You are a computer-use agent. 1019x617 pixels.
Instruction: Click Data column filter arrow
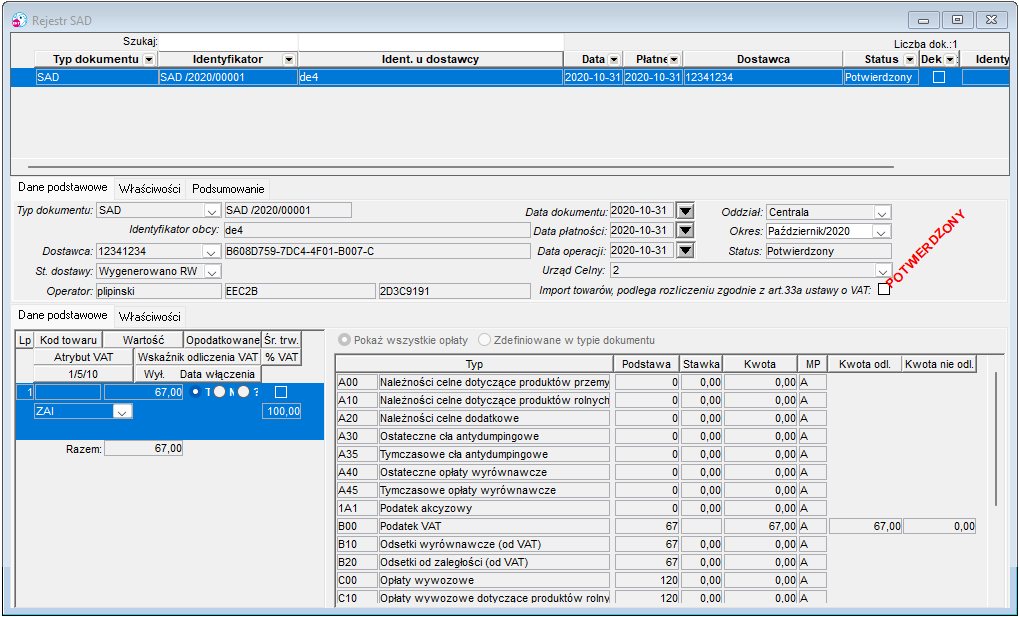pyautogui.click(x=613, y=60)
